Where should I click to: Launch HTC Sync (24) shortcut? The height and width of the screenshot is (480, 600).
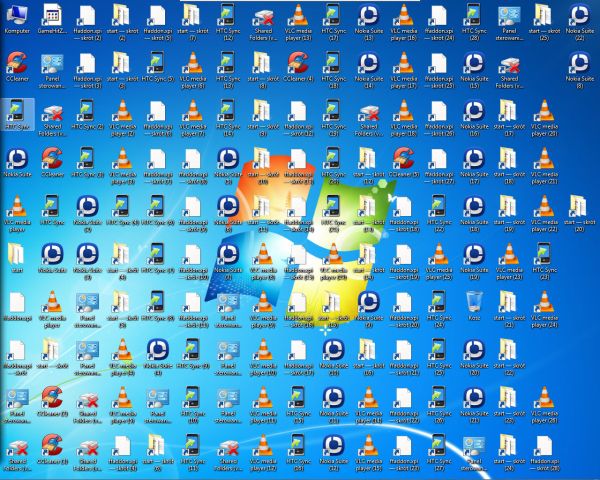[440, 310]
